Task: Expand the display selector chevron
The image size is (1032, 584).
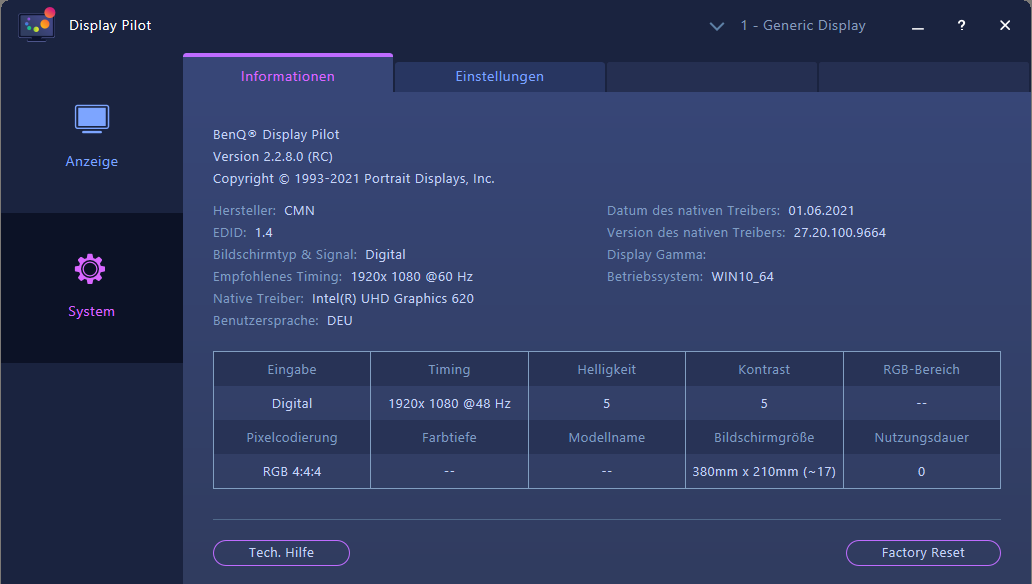Action: pos(717,26)
